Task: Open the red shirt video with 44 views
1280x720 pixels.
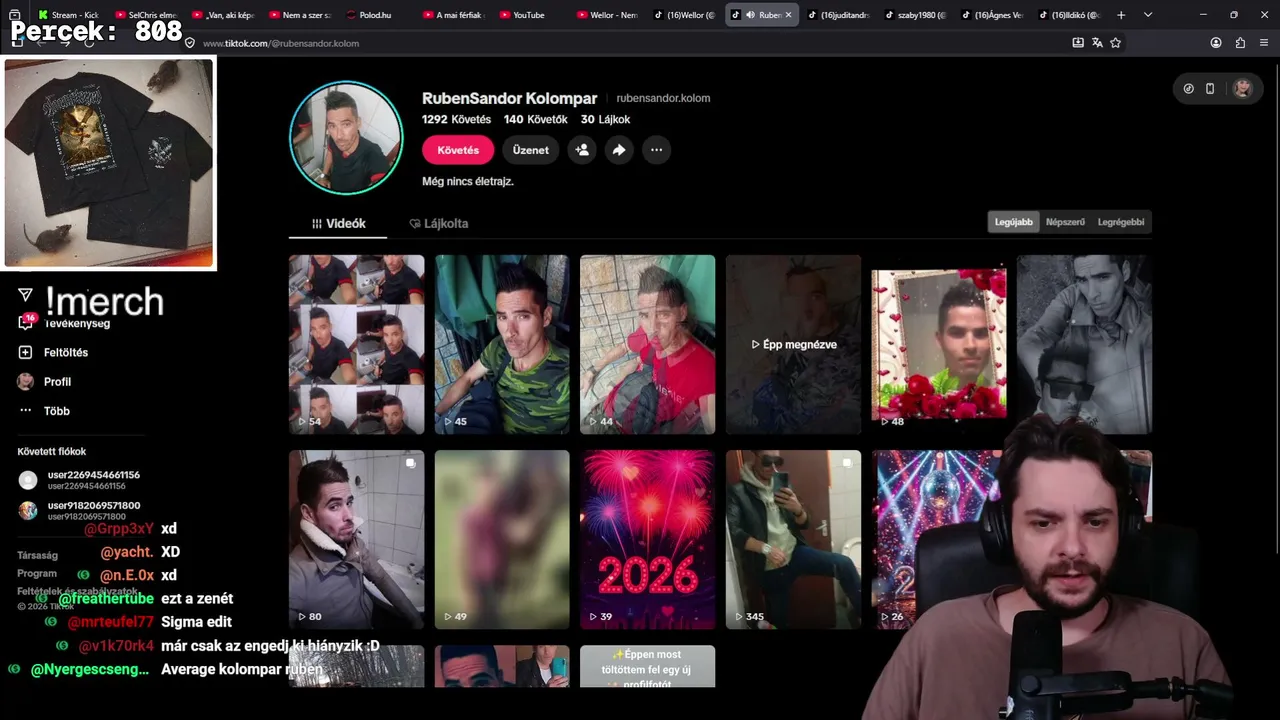Action: [648, 344]
